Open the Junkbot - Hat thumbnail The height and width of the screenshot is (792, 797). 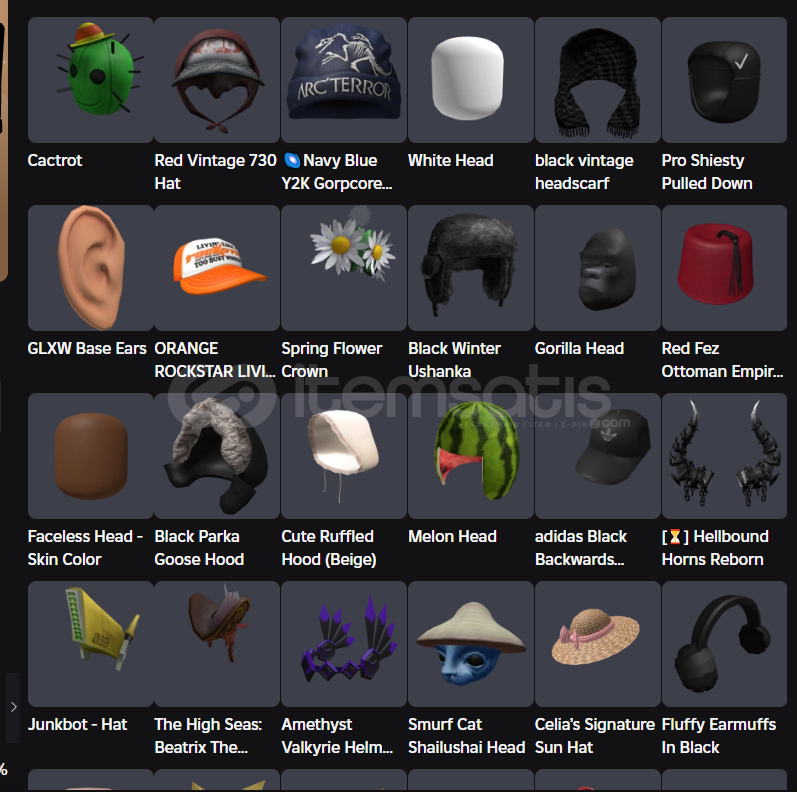pos(90,644)
